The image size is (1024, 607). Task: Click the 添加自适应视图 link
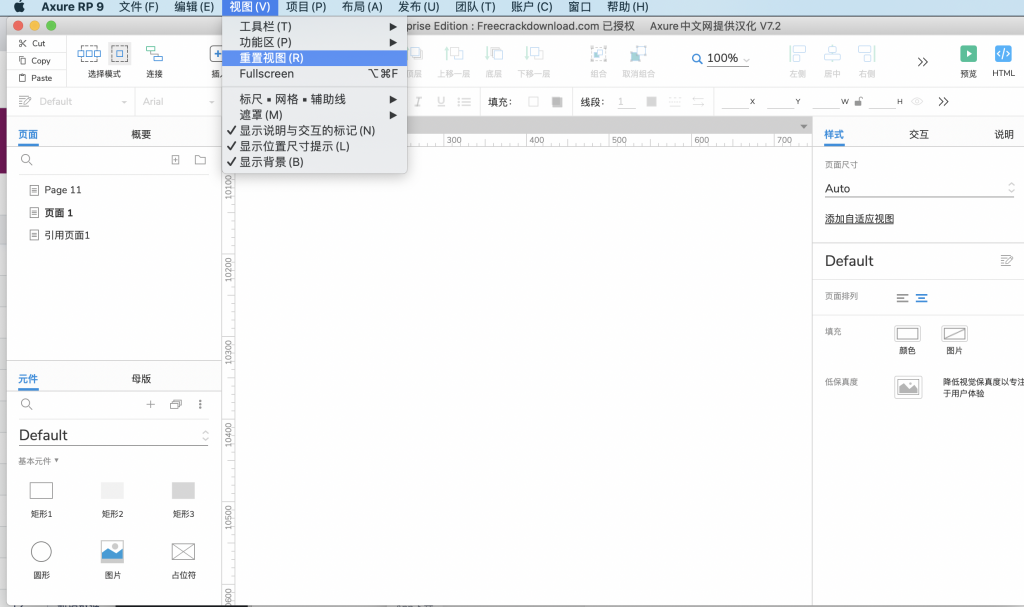pyautogui.click(x=859, y=219)
